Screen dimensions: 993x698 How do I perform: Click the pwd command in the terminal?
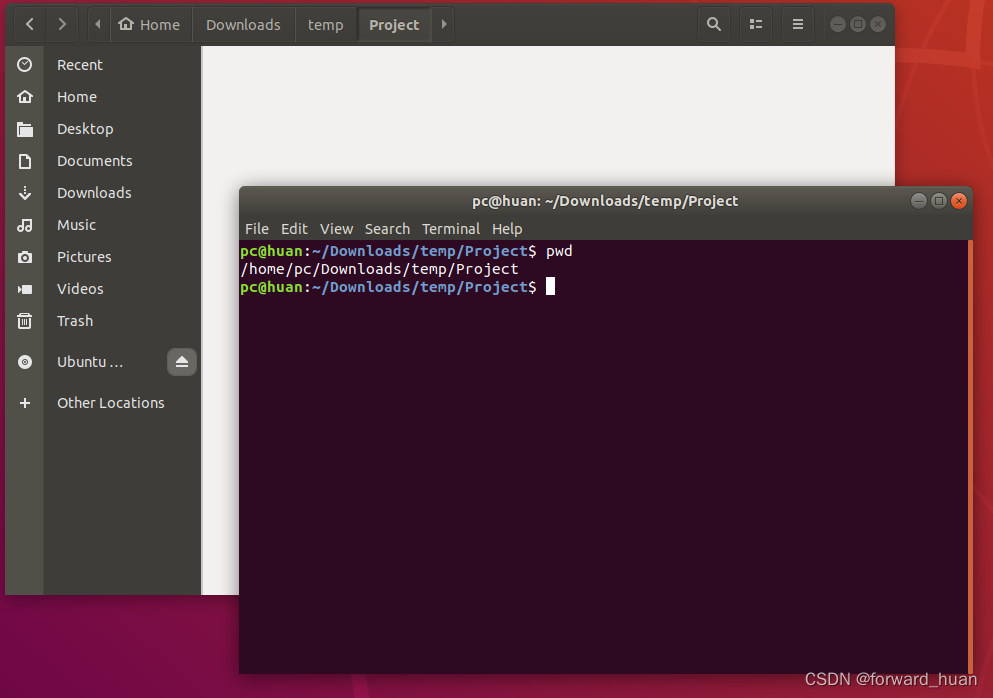tap(559, 251)
